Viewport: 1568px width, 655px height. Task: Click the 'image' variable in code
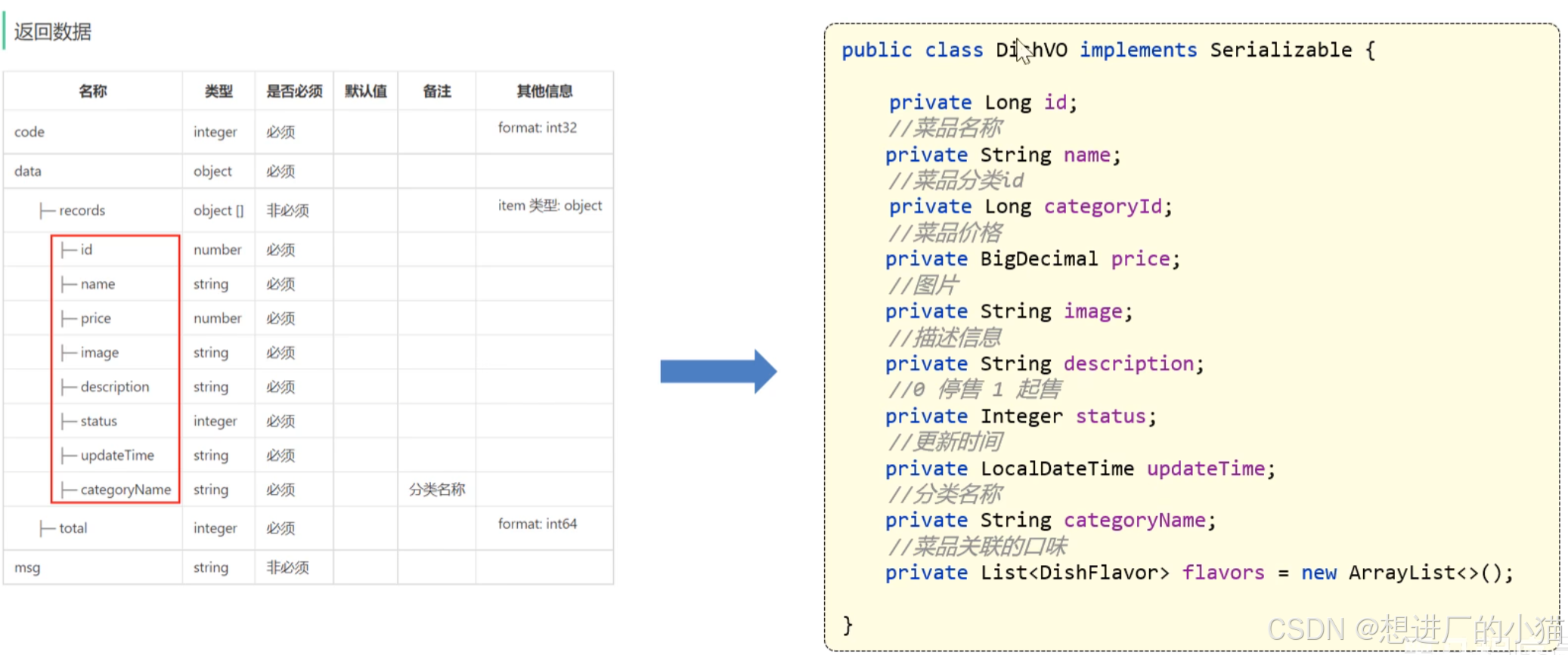(1093, 311)
